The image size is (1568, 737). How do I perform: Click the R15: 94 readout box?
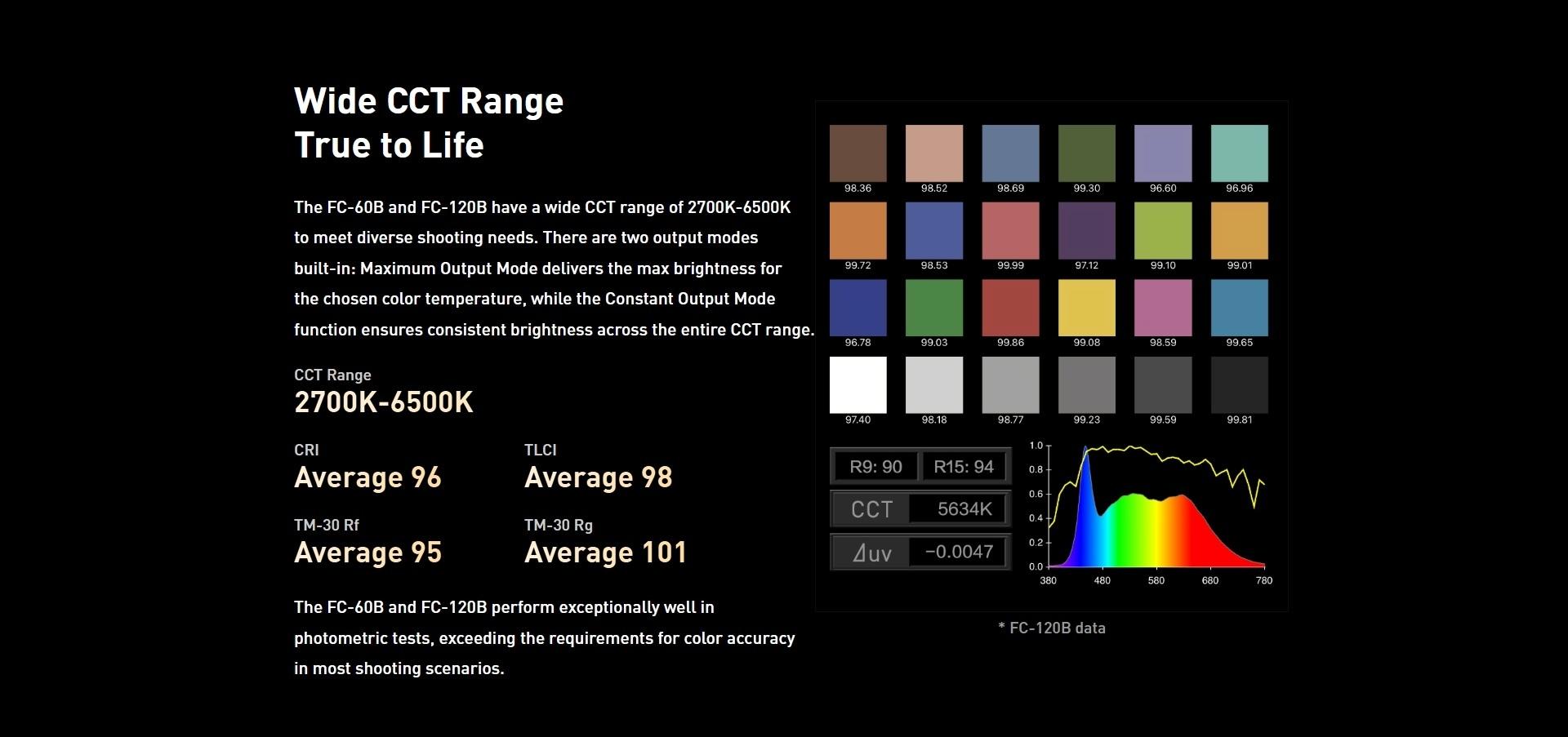tap(964, 467)
